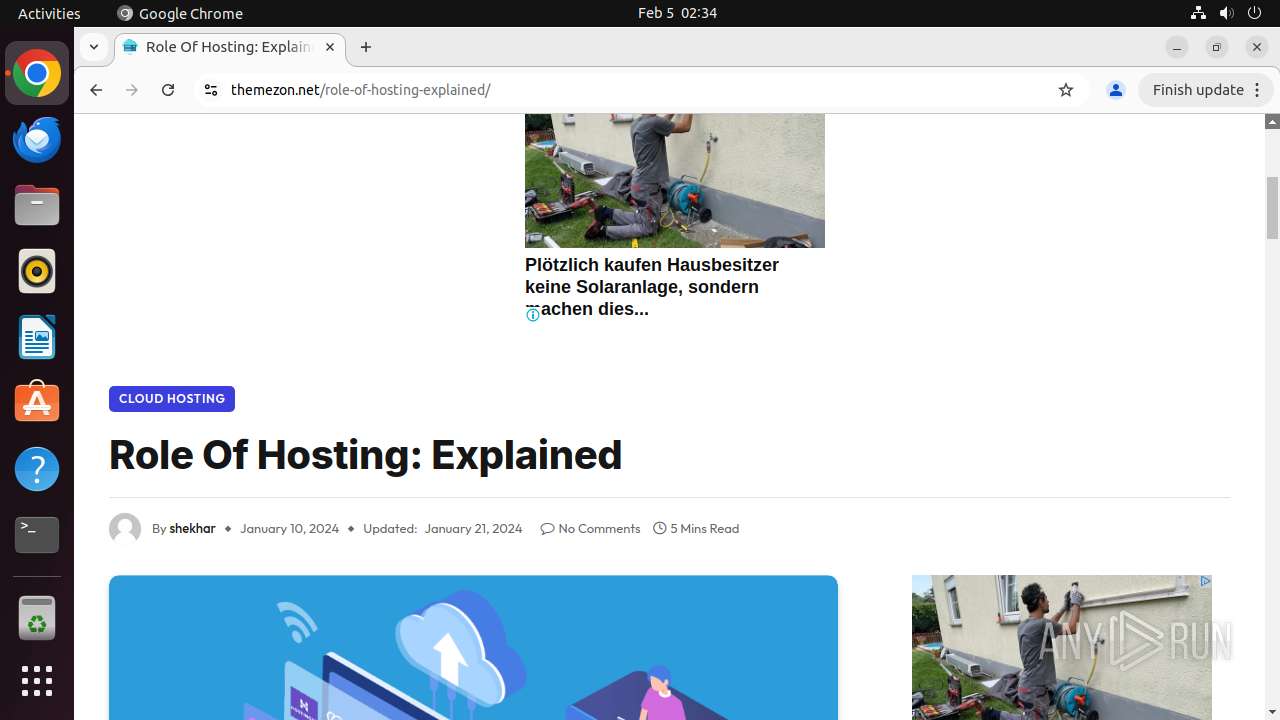Launch Terminal from the dock

(x=37, y=535)
